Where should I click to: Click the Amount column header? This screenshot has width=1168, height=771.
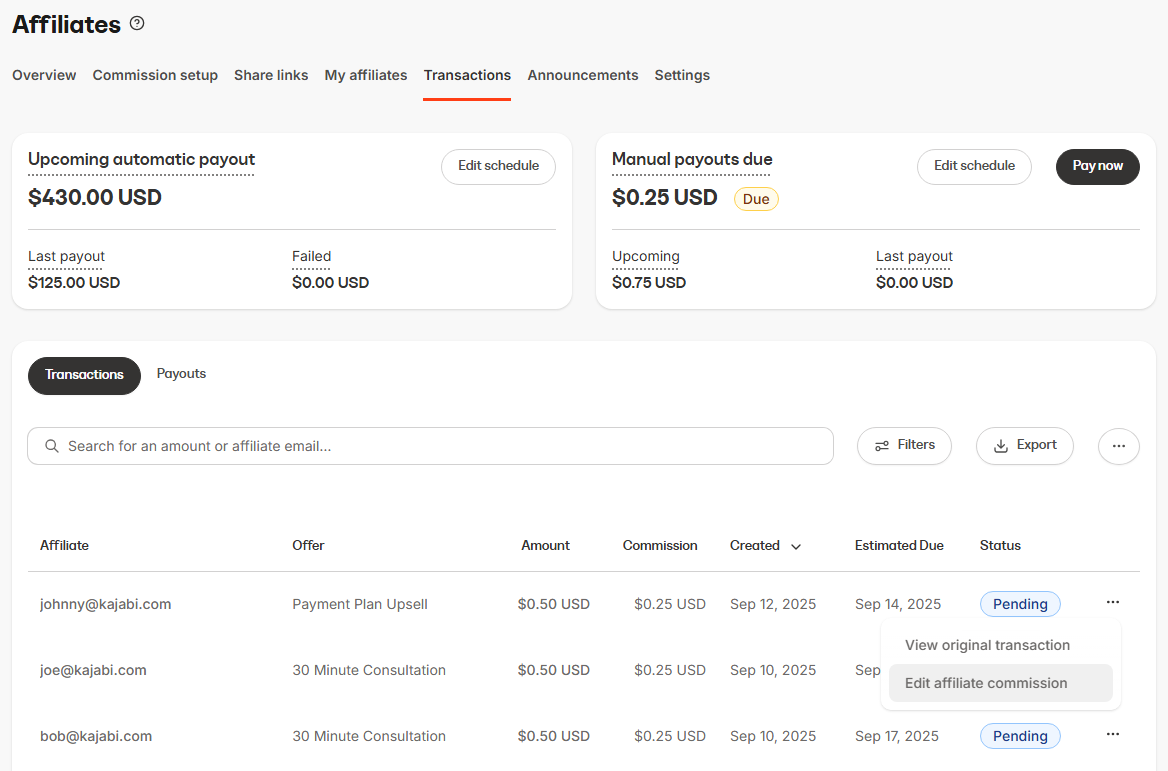point(545,545)
